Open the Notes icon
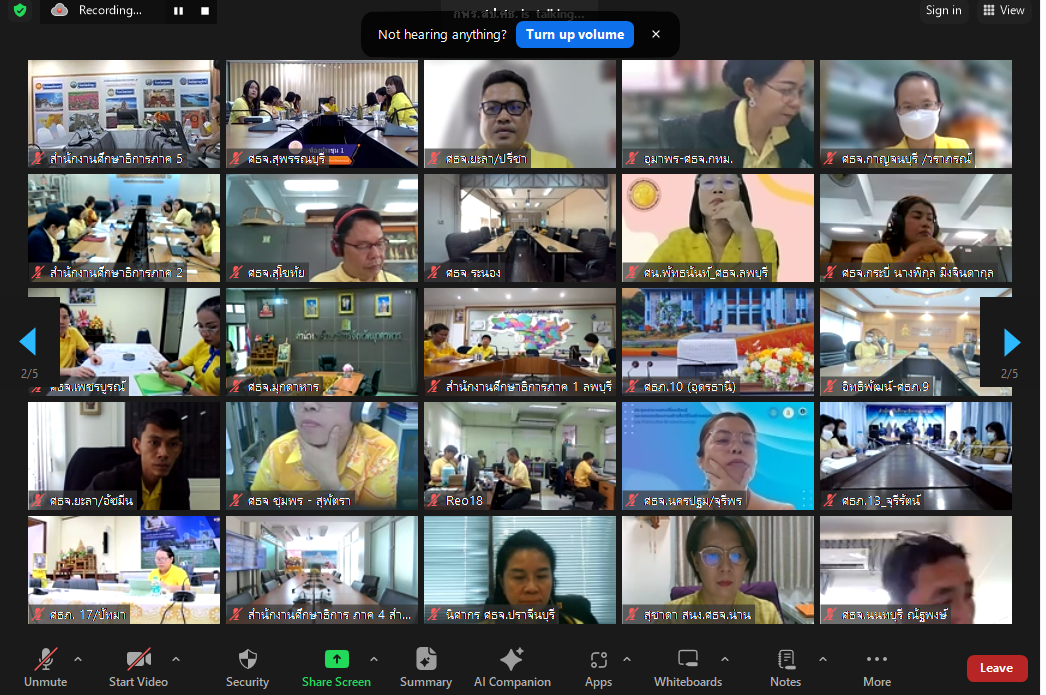The width and height of the screenshot is (1046, 695). click(786, 659)
